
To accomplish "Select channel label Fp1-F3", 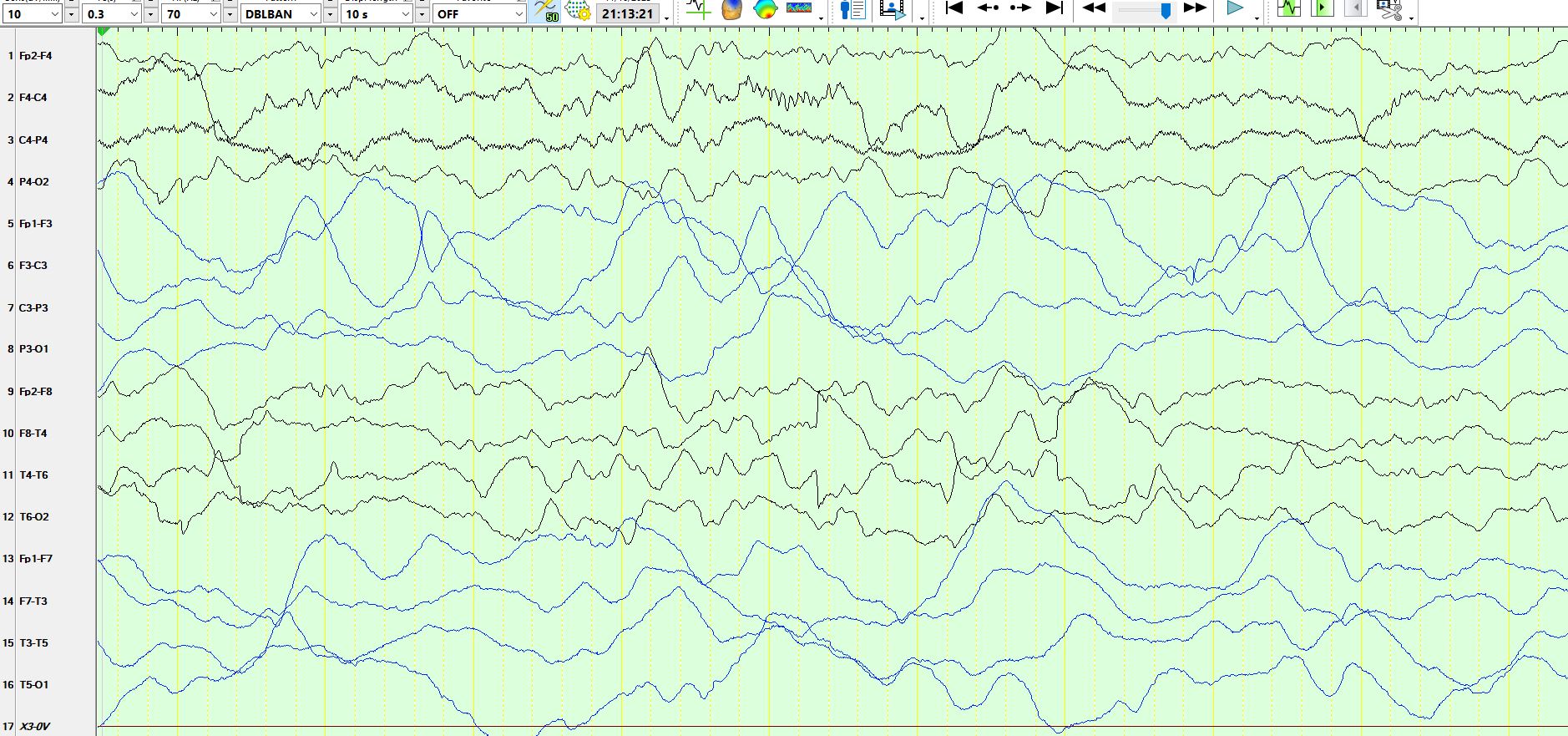I will pyautogui.click(x=36, y=224).
